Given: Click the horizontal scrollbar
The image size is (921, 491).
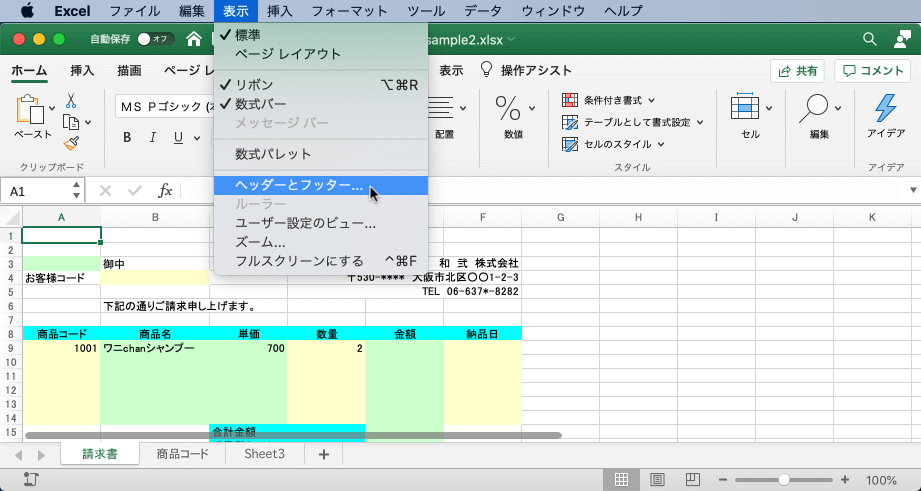Looking at the screenshot, I should [x=293, y=435].
